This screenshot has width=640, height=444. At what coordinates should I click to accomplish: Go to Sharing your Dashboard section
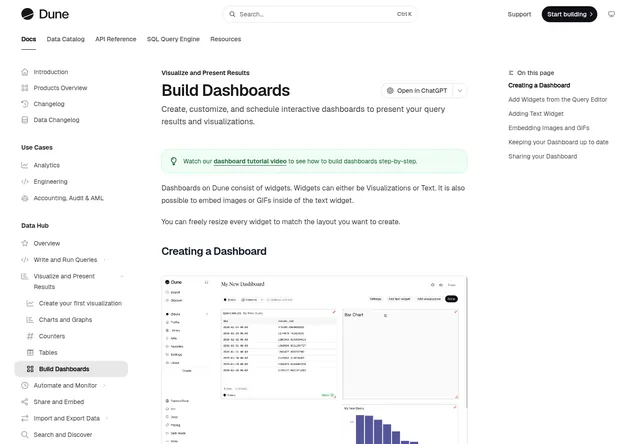[x=542, y=156]
